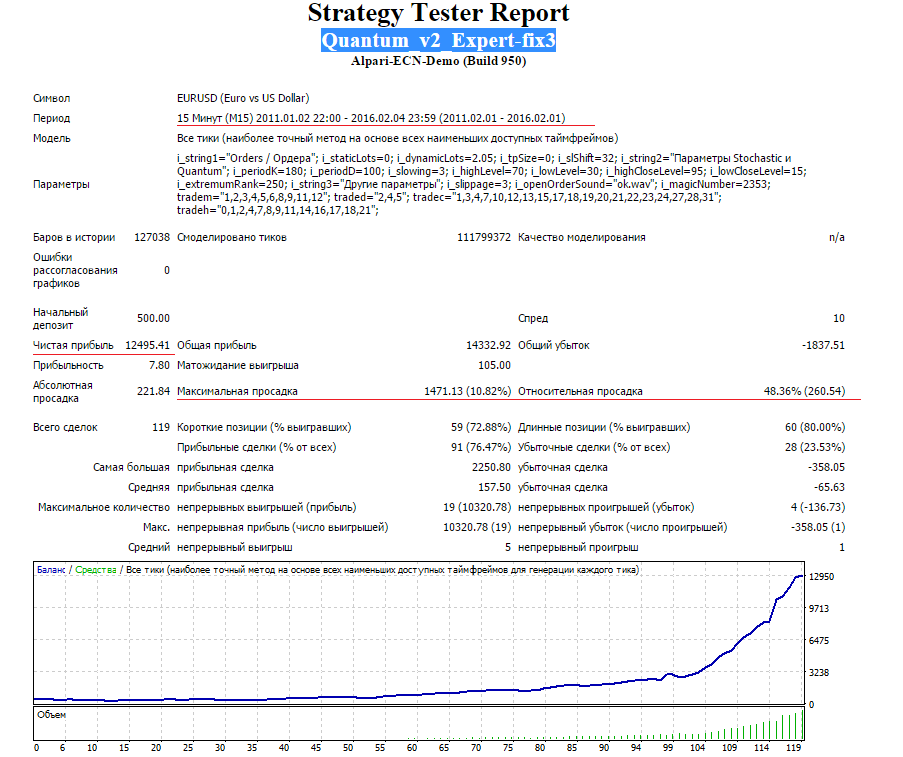Click the initial deposit value '500.00'
The width and height of the screenshot is (903, 757).
click(153, 319)
